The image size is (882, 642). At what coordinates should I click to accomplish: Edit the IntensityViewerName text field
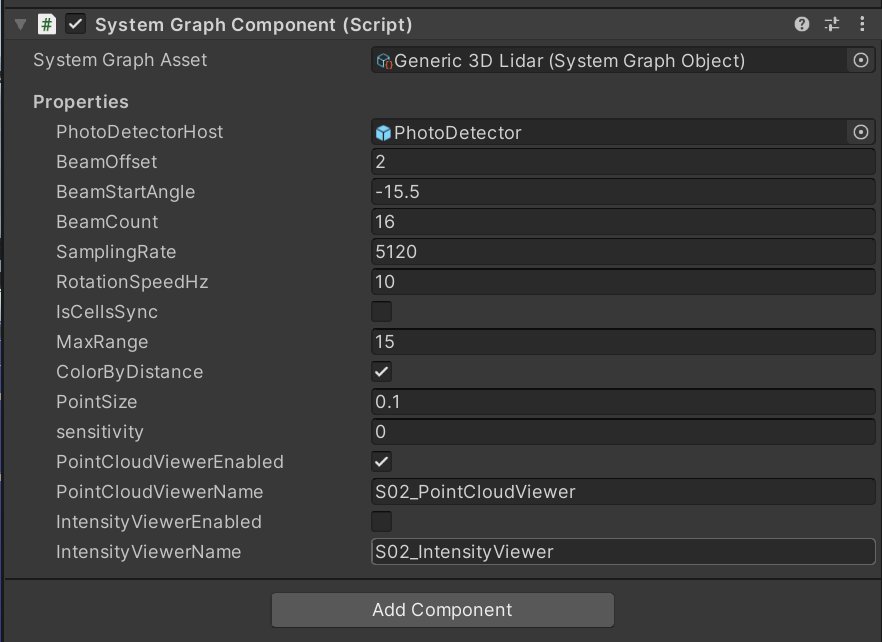pos(622,552)
